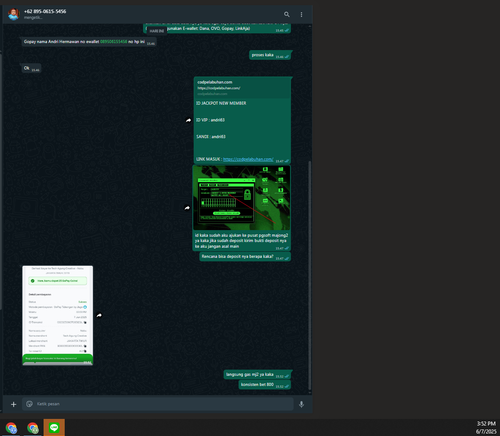Click the 'ID VIP : andri63' line
The image size is (500, 436).
coord(210,120)
